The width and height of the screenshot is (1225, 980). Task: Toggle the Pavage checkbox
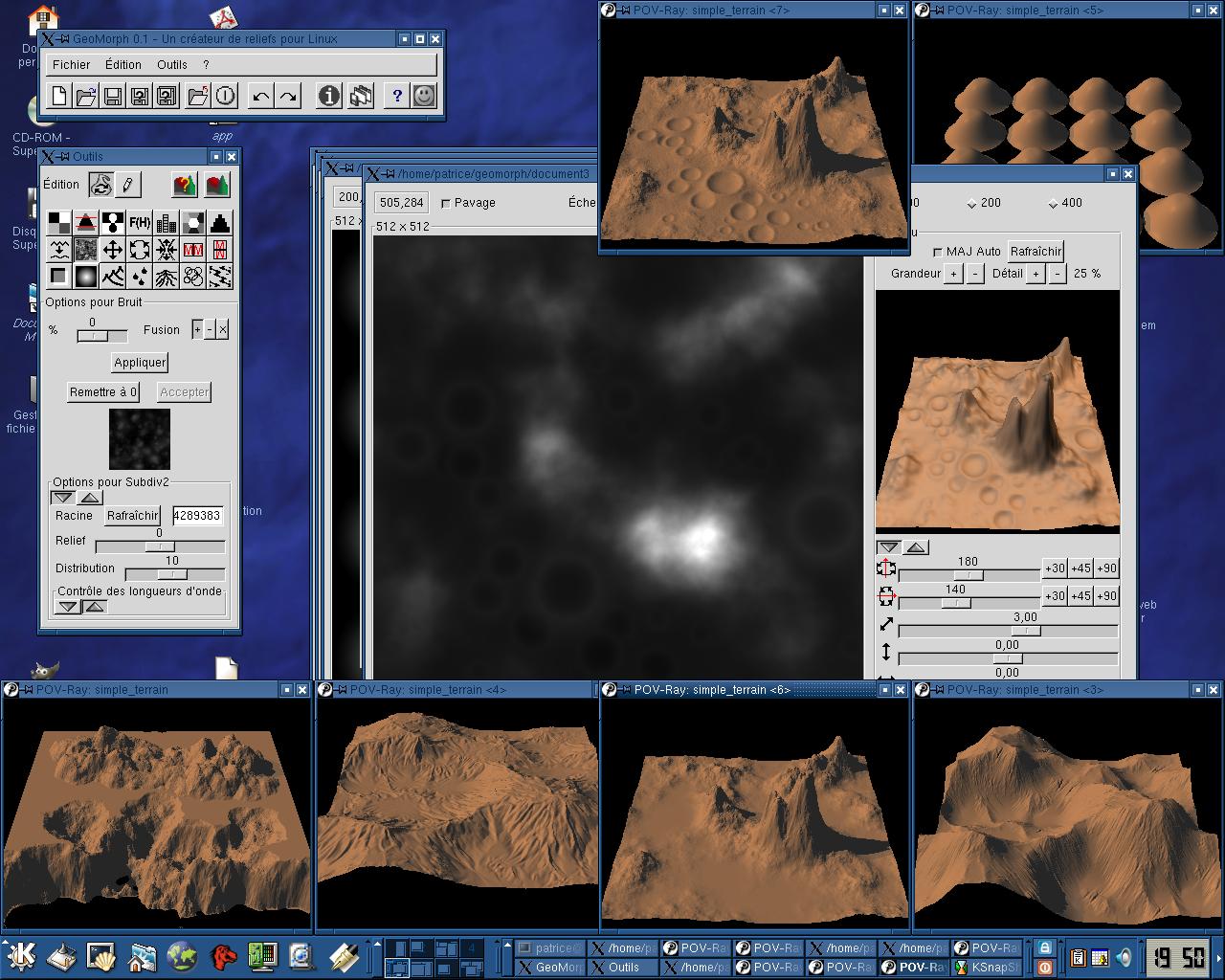(446, 203)
